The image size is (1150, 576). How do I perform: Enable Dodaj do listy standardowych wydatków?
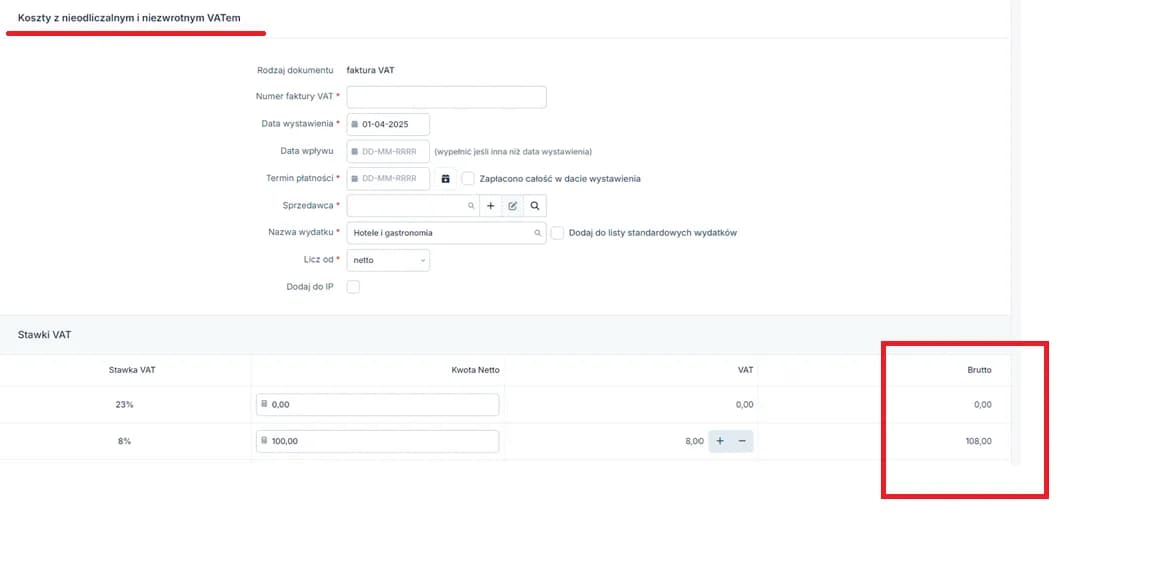coord(557,233)
